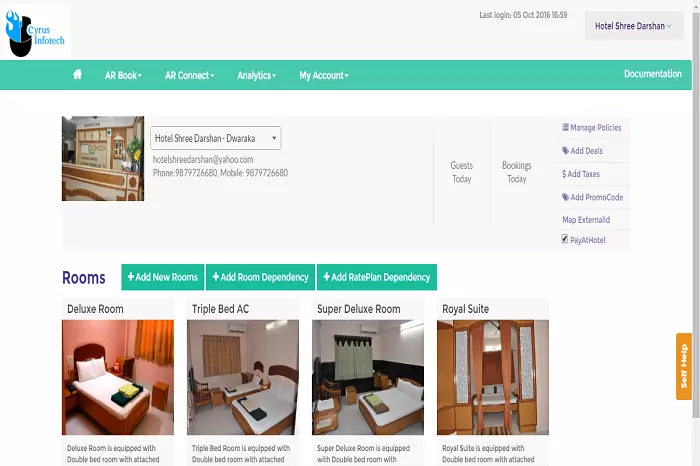Click the Phone:9879726680 line
Viewport: 700px width, 466px height.
point(220,173)
